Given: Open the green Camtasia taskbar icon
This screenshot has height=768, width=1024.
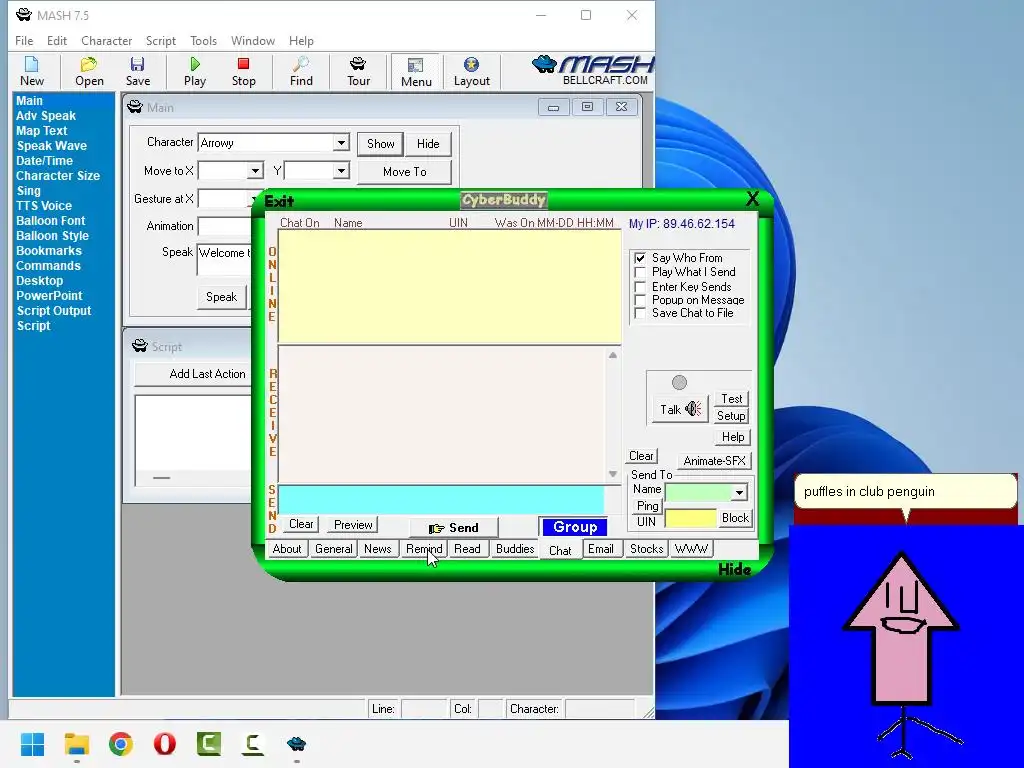Looking at the screenshot, I should point(209,744).
